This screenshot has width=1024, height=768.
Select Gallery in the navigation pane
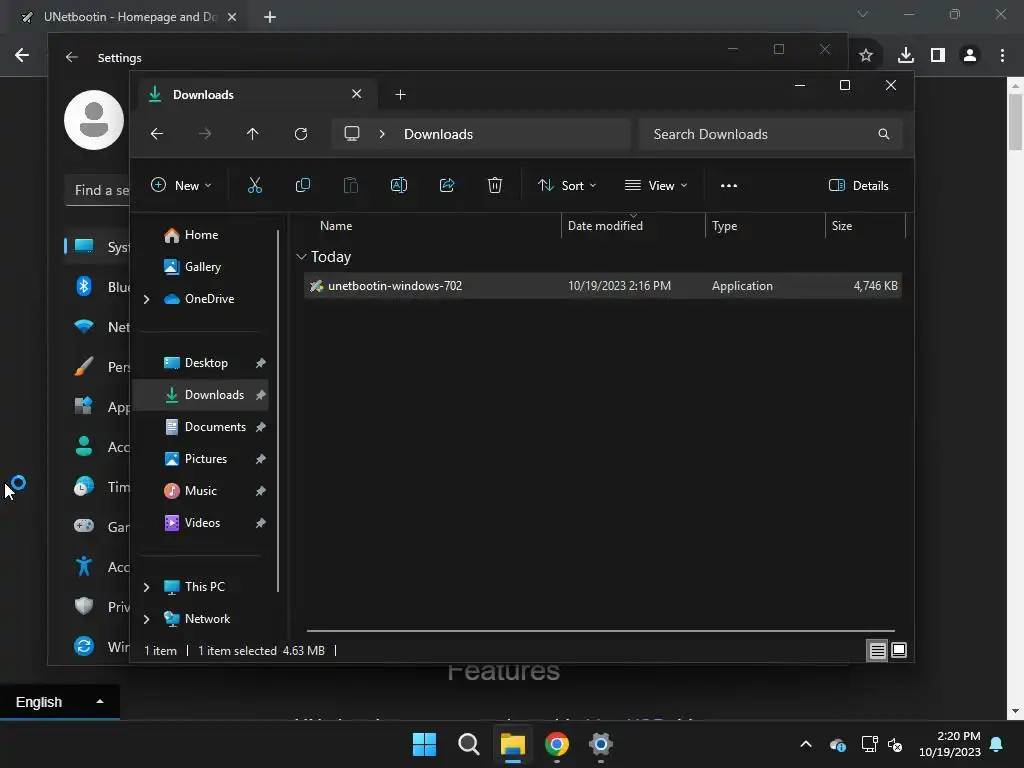[202, 267]
